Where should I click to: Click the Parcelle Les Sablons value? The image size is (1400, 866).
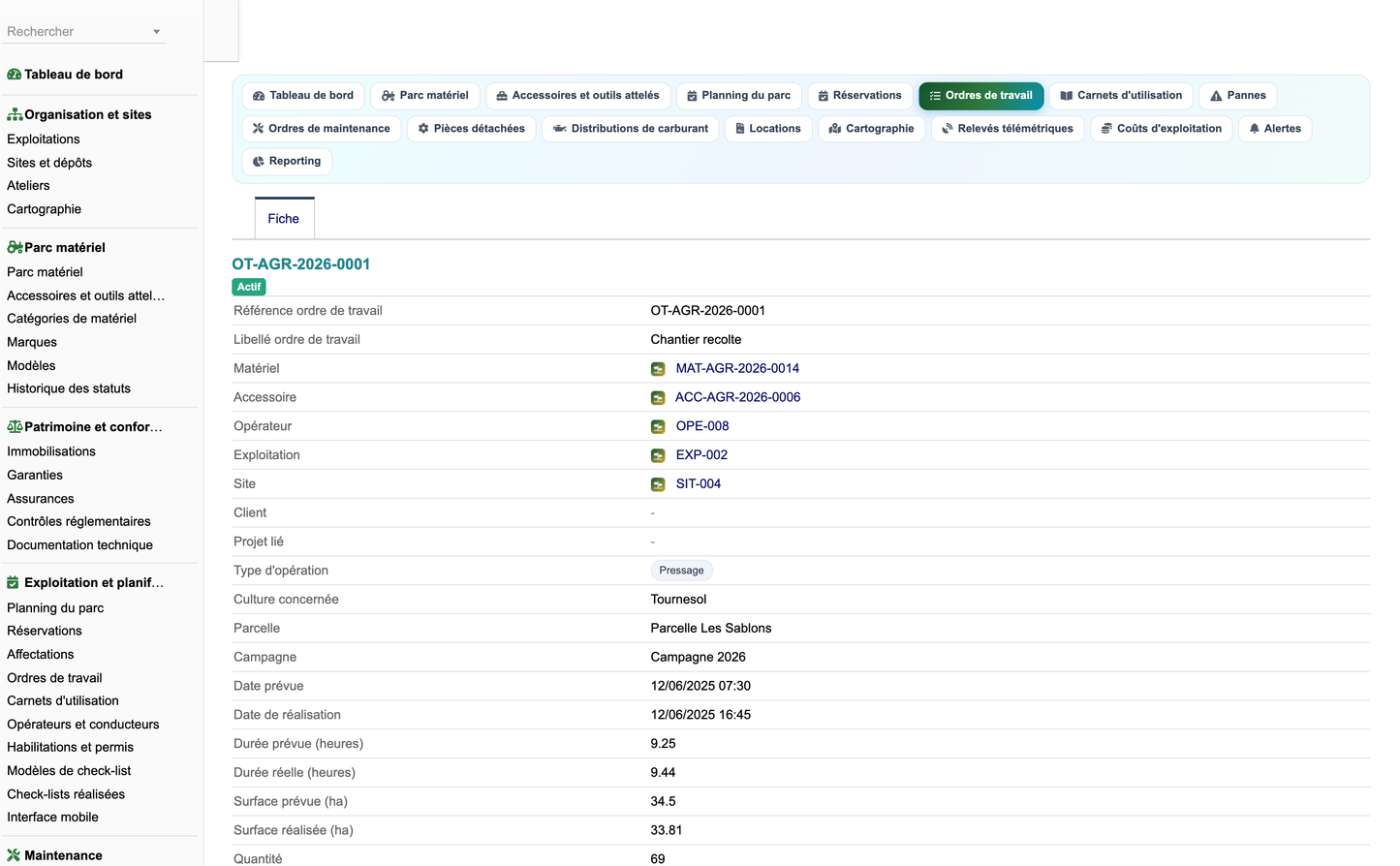click(x=711, y=629)
